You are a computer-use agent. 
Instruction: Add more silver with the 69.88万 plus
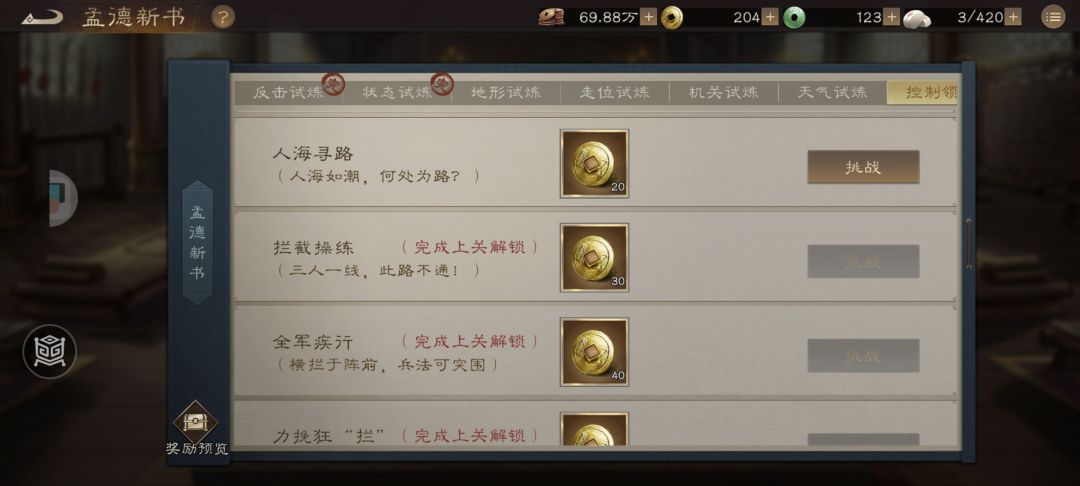click(x=648, y=17)
